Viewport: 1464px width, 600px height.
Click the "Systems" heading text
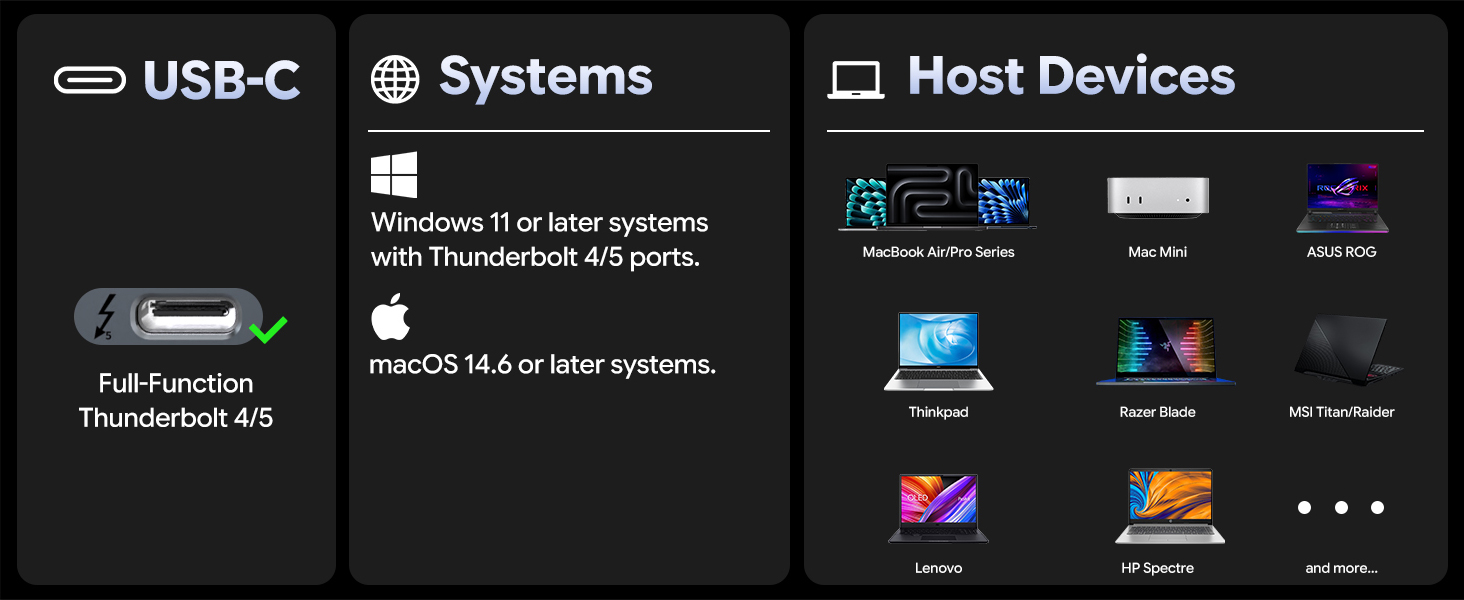(x=546, y=77)
